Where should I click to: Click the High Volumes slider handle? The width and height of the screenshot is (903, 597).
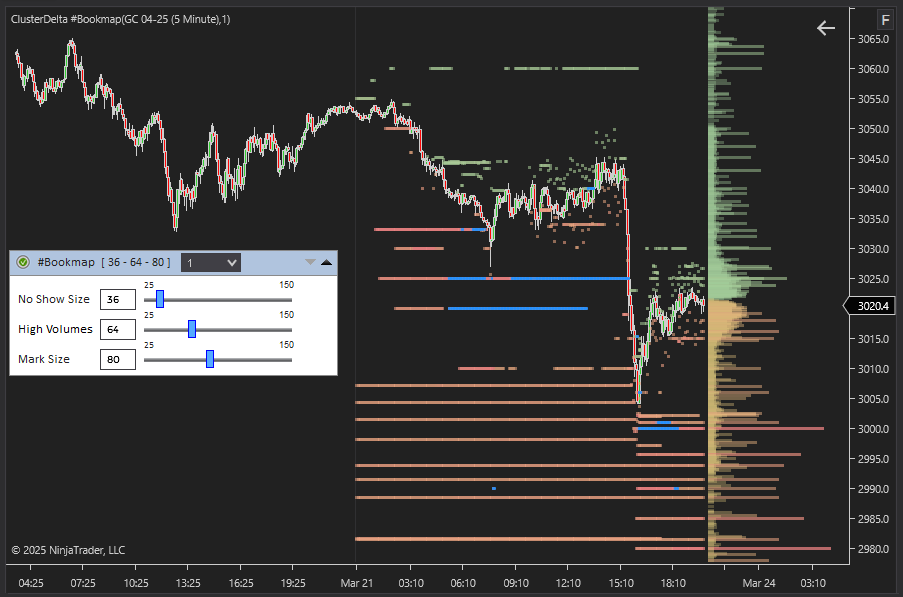pos(192,329)
